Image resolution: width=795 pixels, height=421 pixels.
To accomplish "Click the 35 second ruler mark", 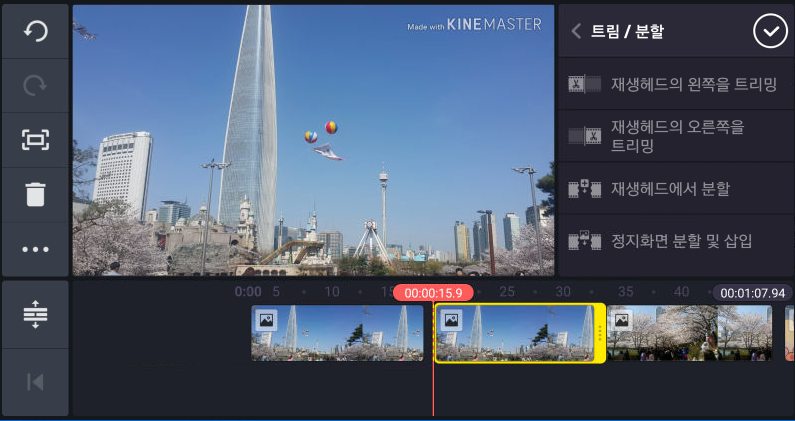I will 626,292.
